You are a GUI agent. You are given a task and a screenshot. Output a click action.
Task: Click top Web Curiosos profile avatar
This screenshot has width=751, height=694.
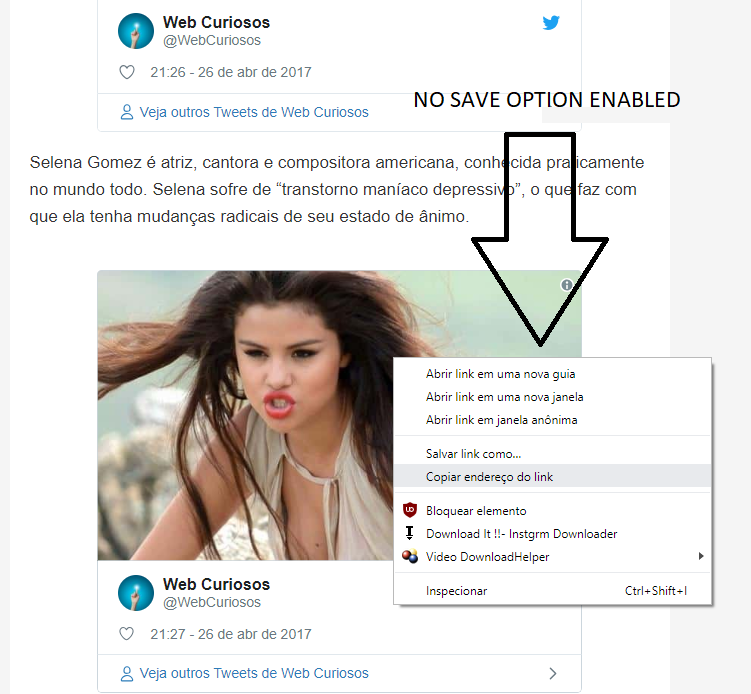pos(136,31)
